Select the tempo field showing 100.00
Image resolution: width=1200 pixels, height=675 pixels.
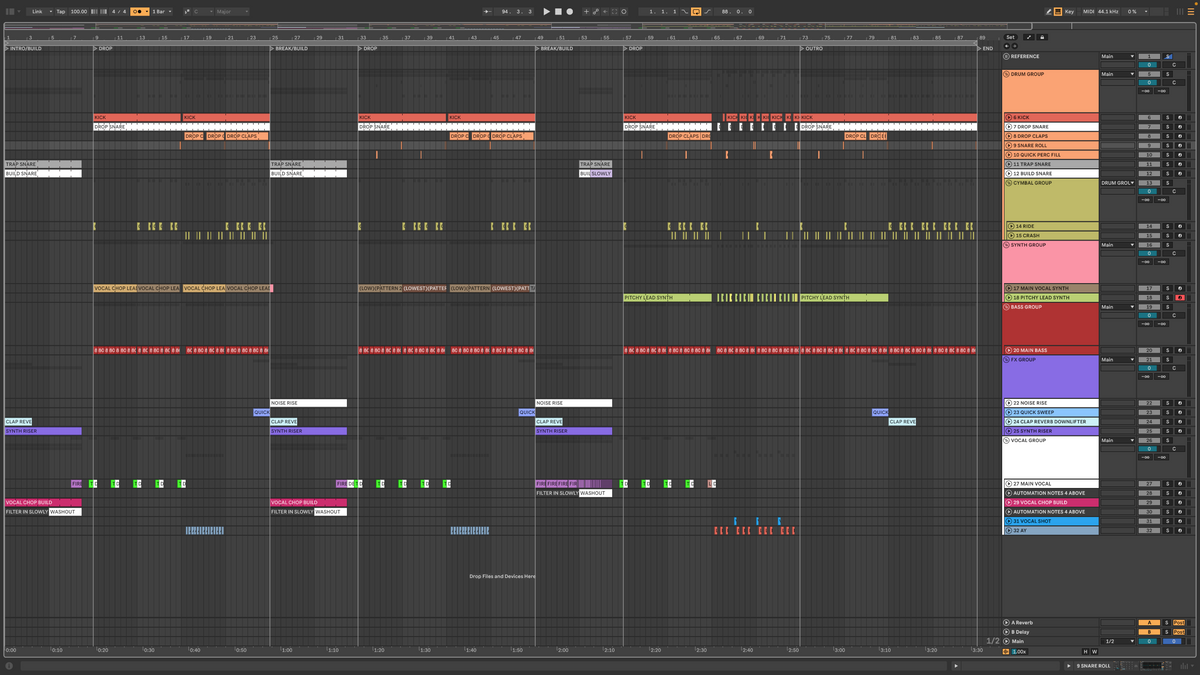[78, 11]
